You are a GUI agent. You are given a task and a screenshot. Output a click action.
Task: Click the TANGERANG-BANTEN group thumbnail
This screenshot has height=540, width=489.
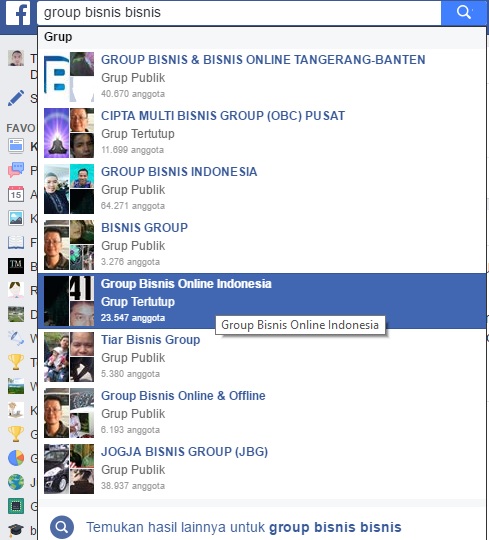[x=69, y=77]
